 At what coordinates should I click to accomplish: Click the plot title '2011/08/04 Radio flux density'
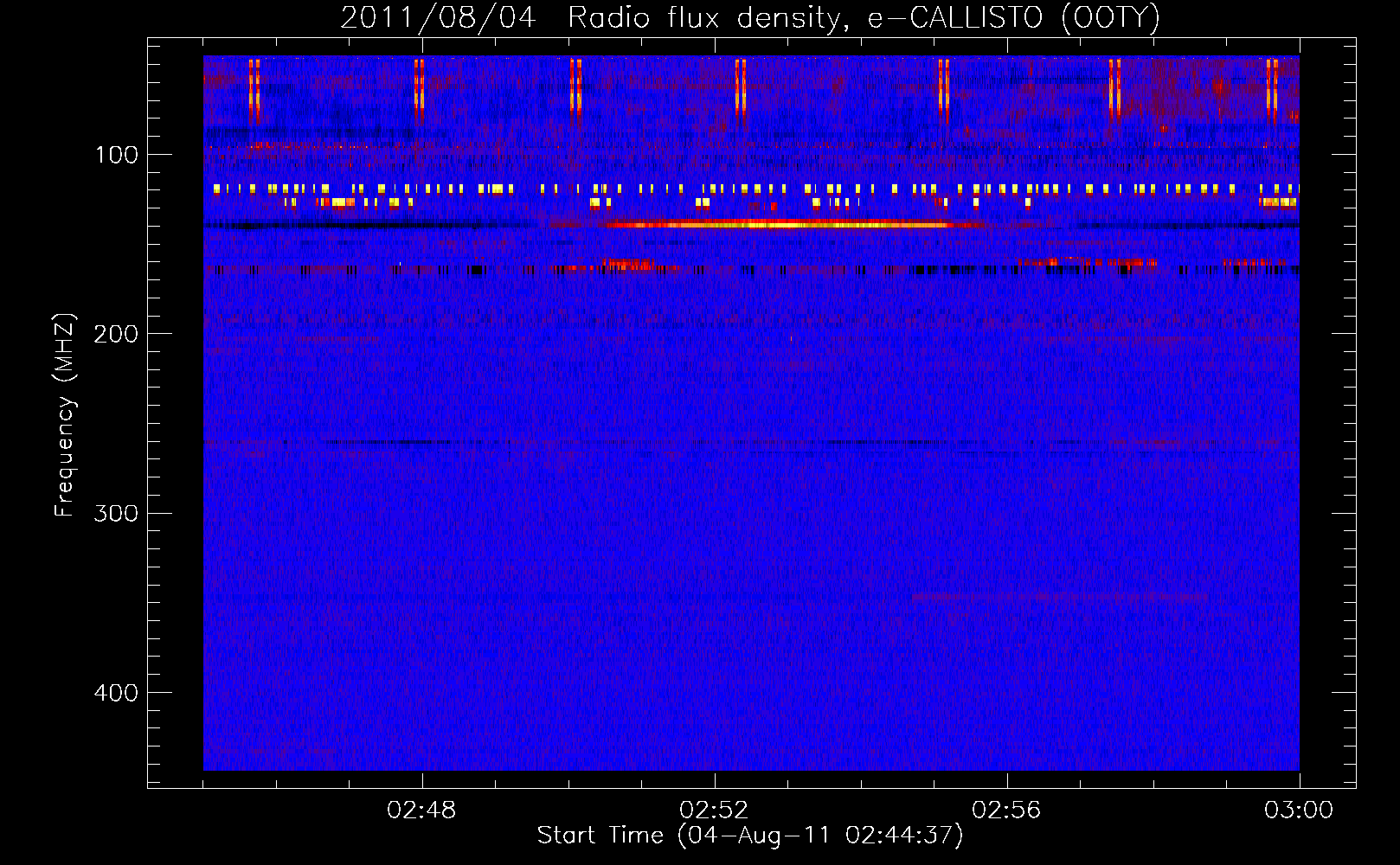click(750, 17)
